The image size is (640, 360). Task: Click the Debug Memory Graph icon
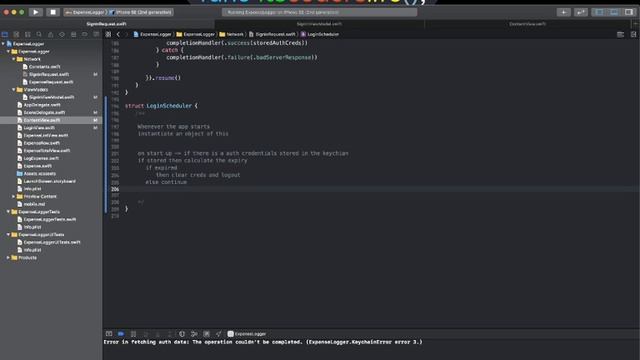[x=194, y=334]
